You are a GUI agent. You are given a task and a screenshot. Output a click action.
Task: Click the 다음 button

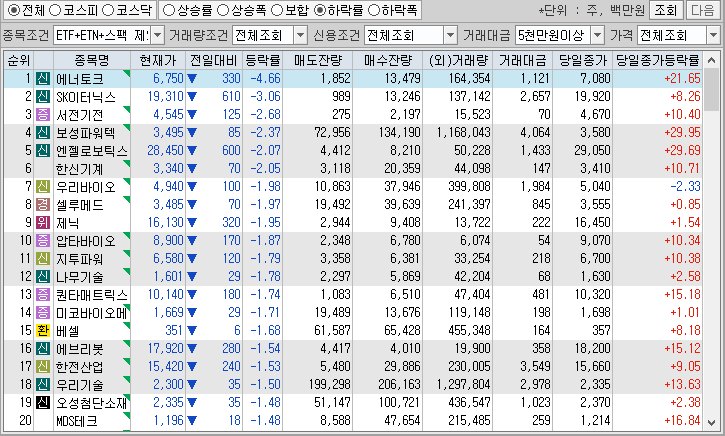click(x=703, y=10)
